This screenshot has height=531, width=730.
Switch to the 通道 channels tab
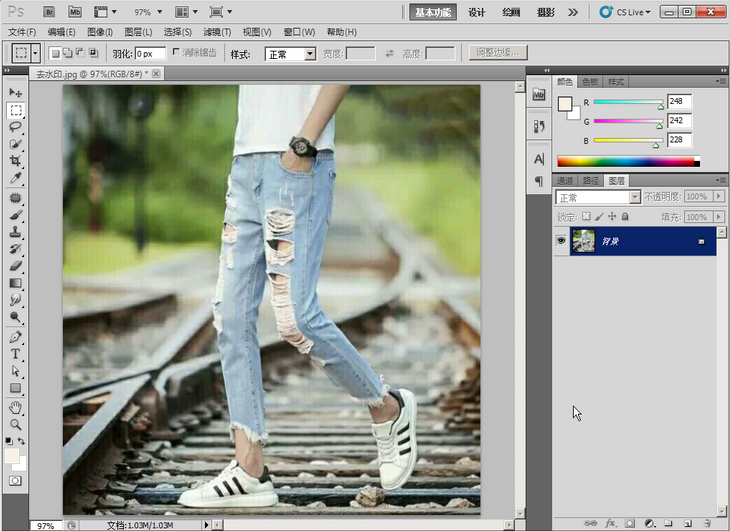[566, 181]
